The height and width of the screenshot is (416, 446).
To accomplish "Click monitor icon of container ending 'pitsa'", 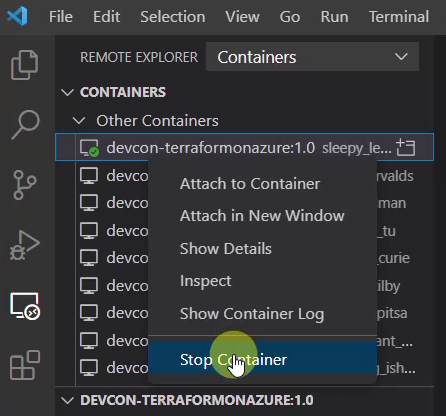I will click(x=89, y=313).
